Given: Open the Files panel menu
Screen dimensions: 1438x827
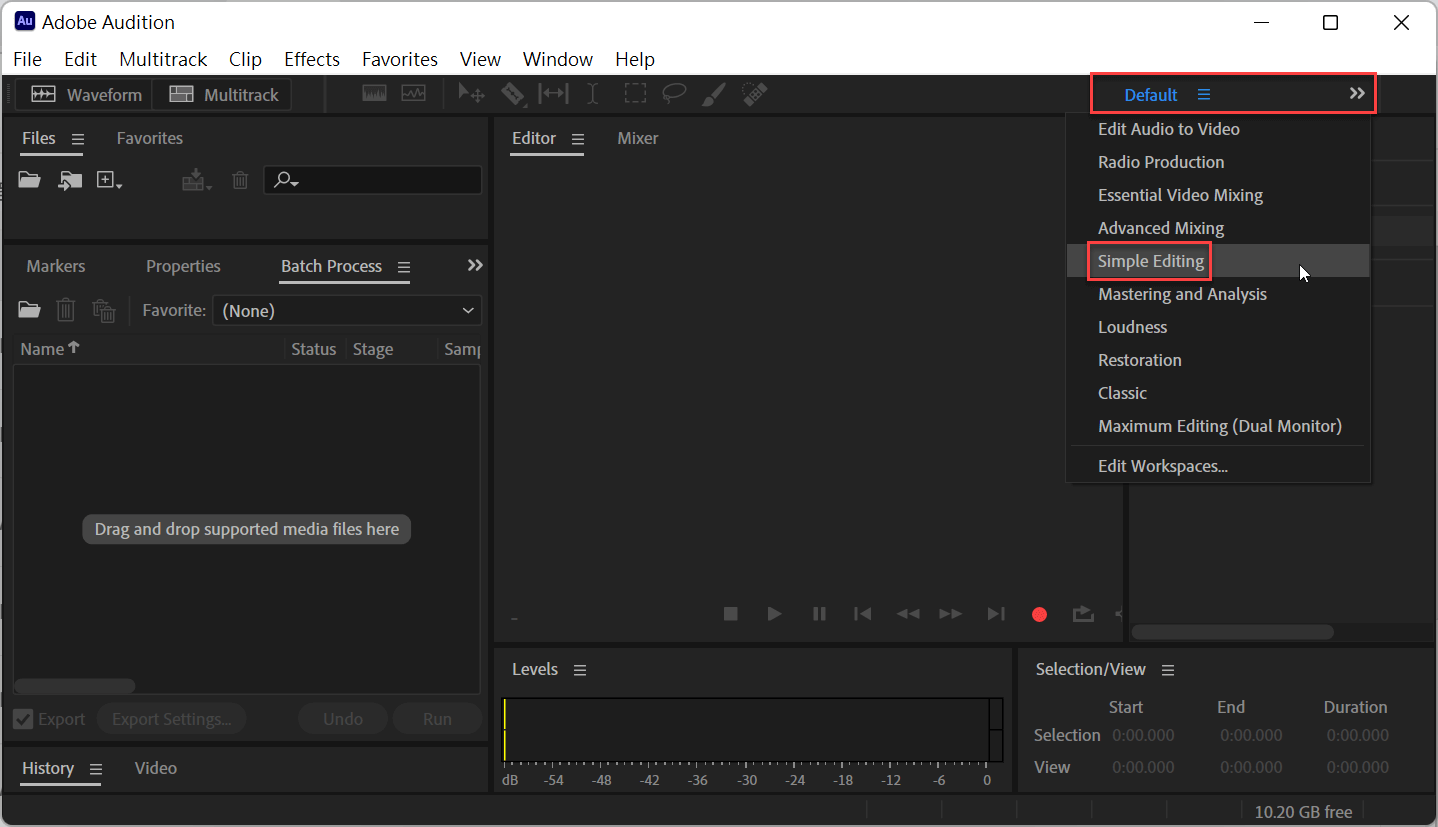Looking at the screenshot, I should [x=78, y=139].
